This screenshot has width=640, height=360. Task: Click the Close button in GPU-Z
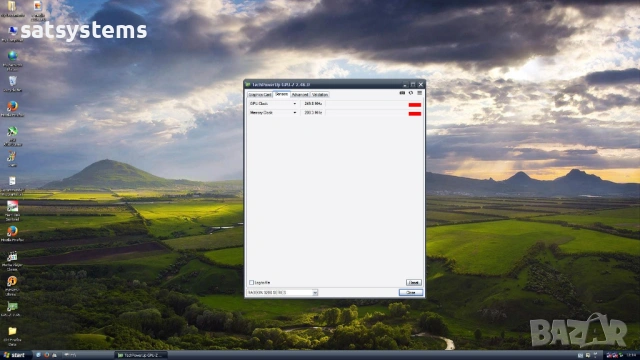411,292
